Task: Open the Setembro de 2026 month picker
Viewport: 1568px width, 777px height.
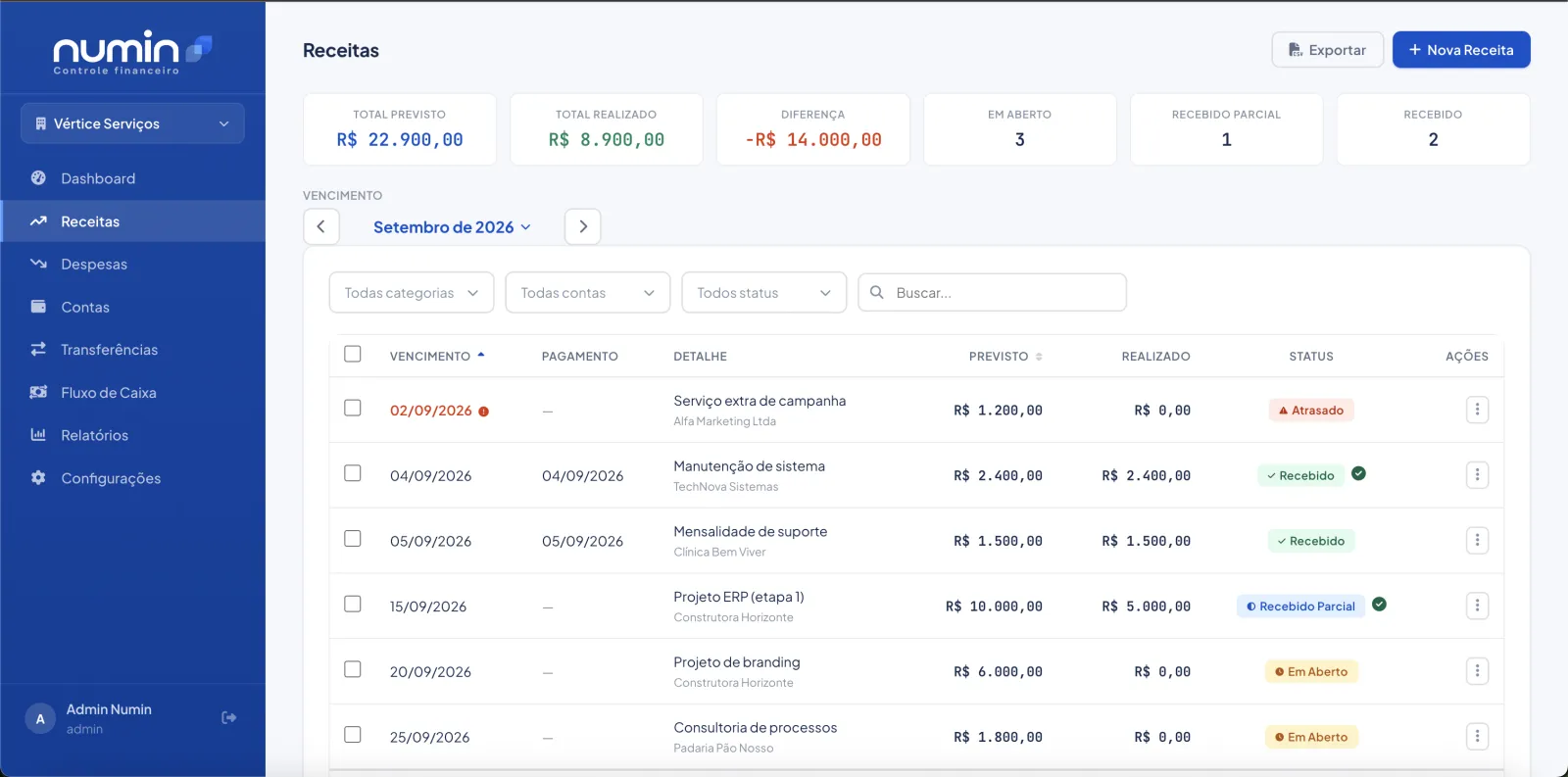Action: pyautogui.click(x=452, y=227)
